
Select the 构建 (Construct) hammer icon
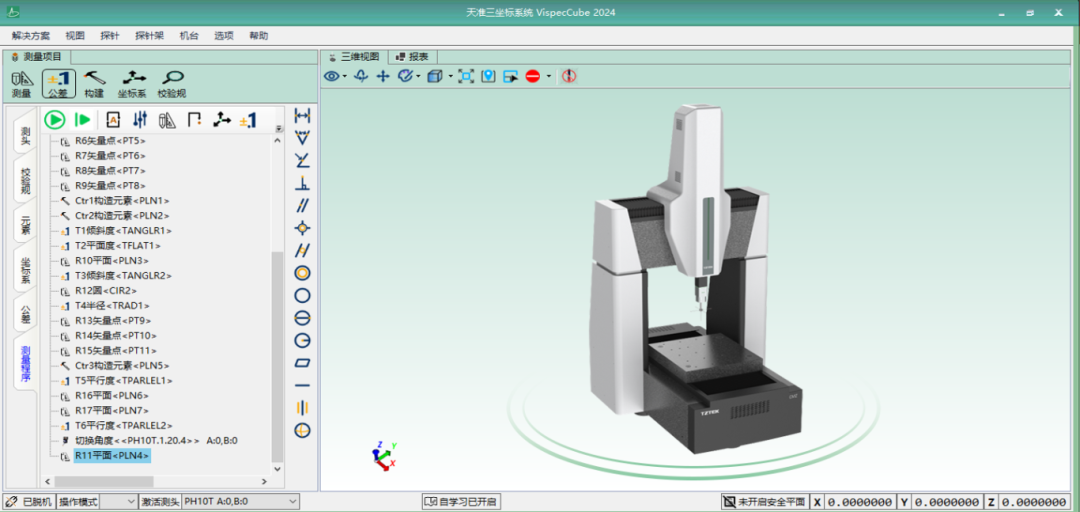pyautogui.click(x=94, y=83)
